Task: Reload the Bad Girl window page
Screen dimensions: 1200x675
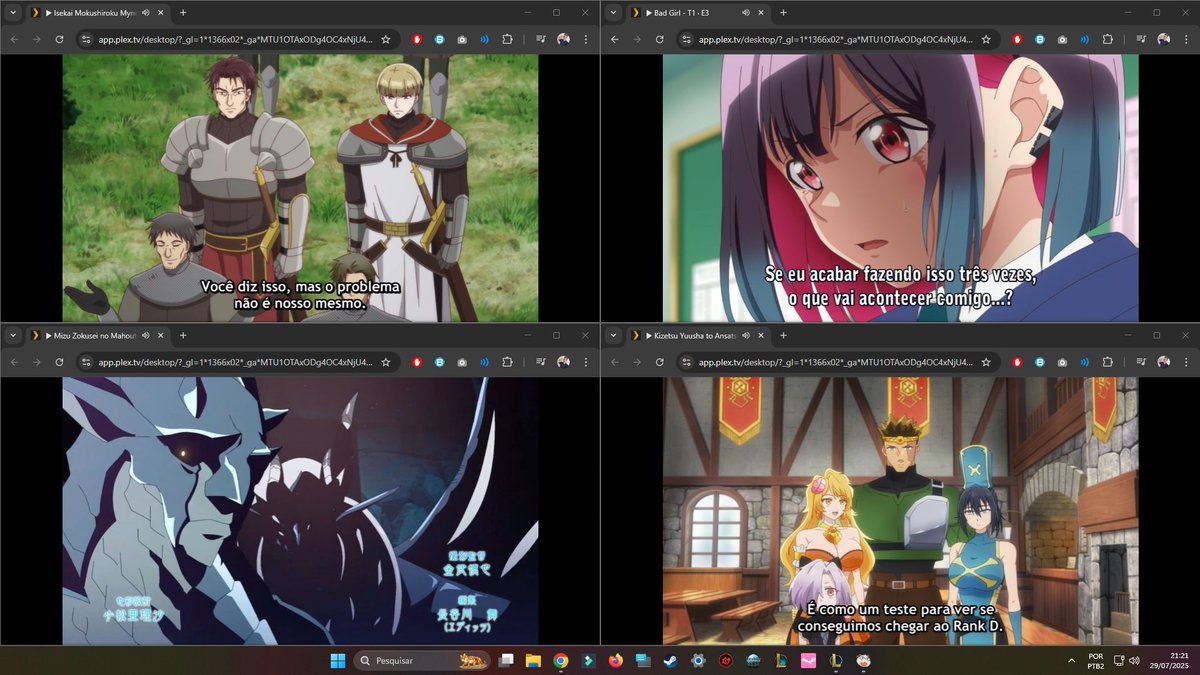Action: click(x=659, y=39)
